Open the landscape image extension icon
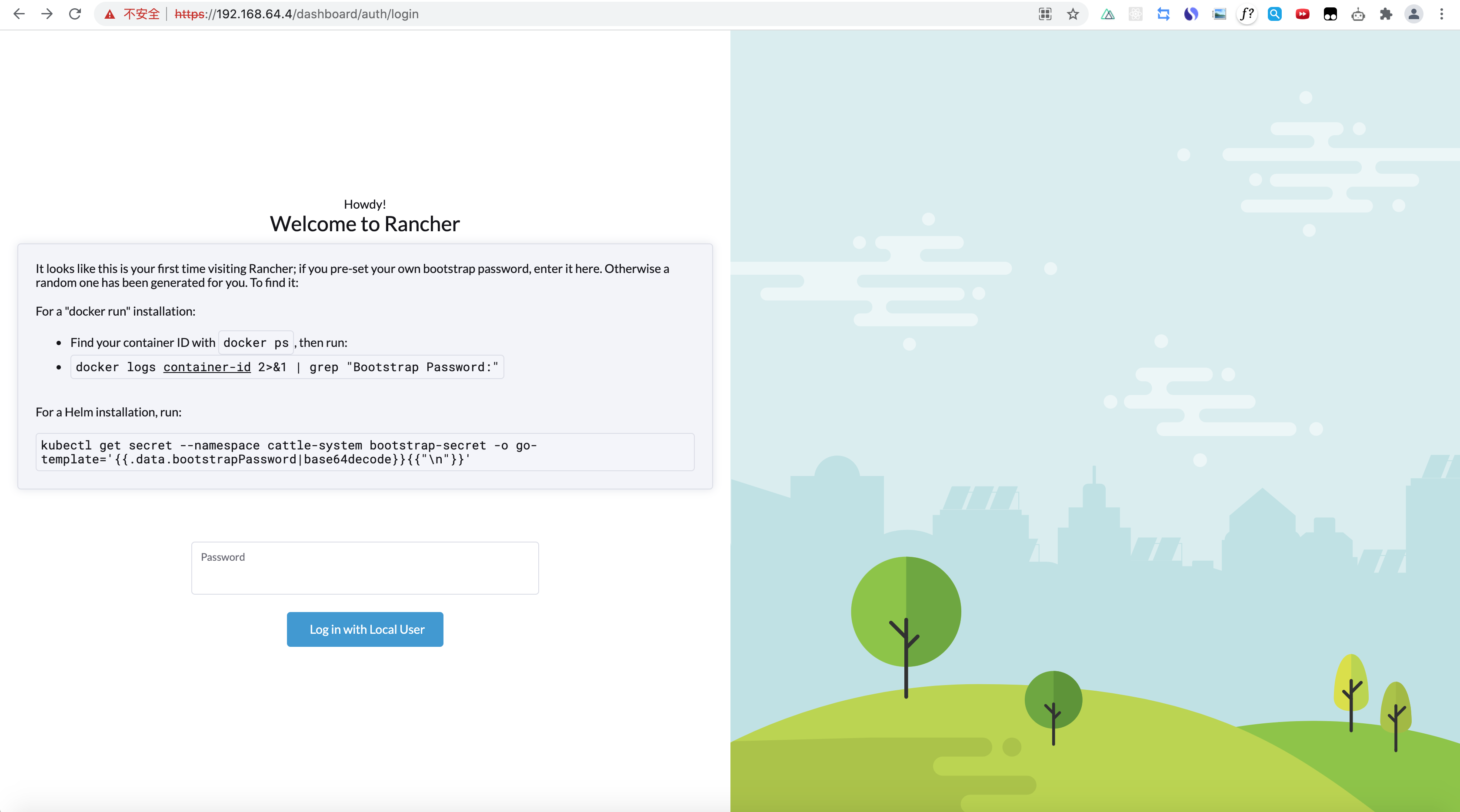The width and height of the screenshot is (1460, 812). coord(1219,14)
